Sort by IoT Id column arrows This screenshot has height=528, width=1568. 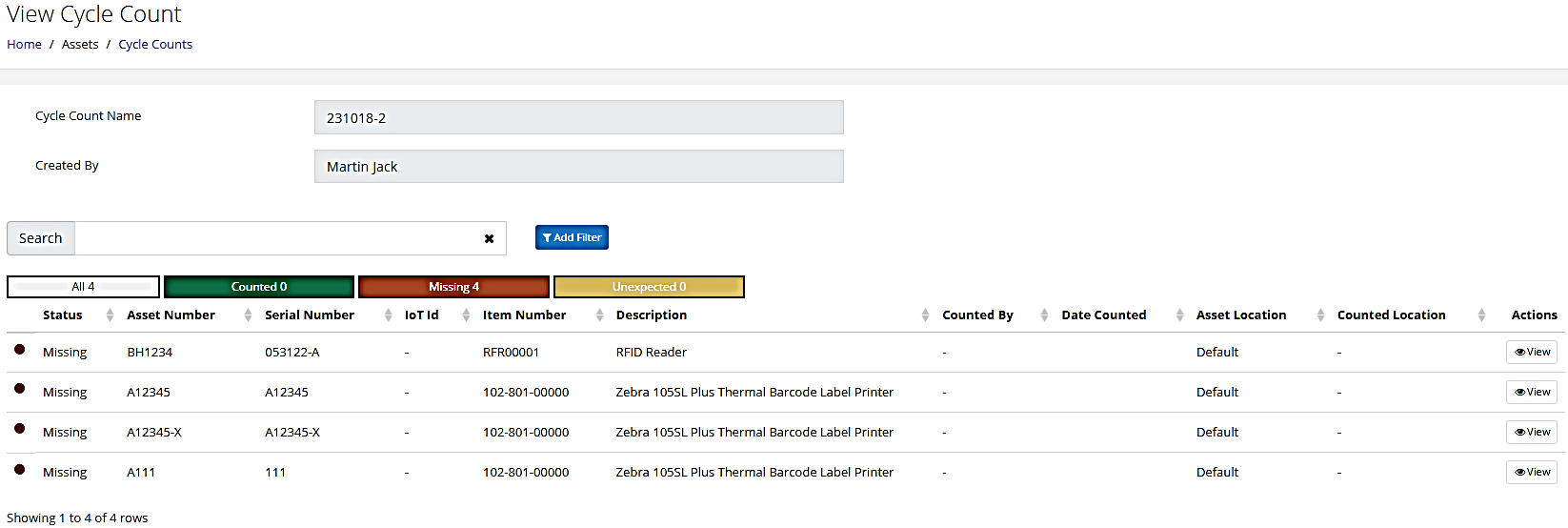(x=466, y=315)
